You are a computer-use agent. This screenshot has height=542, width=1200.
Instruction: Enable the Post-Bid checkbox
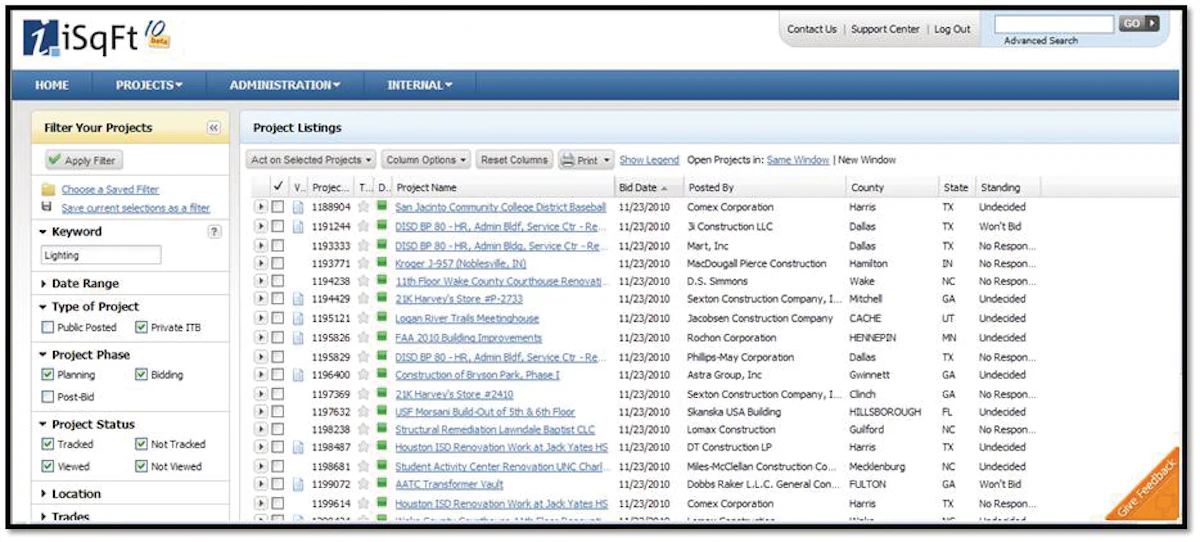pyautogui.click(x=48, y=397)
